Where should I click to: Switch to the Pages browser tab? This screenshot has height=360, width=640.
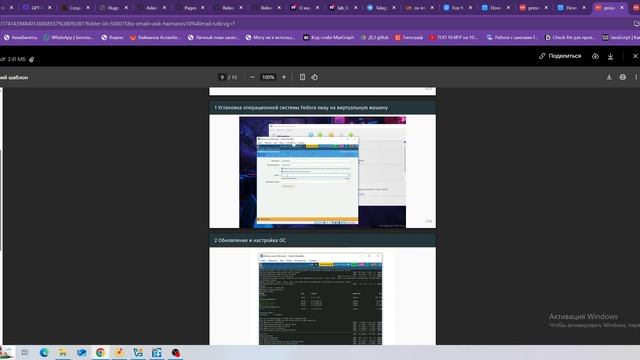pos(190,8)
